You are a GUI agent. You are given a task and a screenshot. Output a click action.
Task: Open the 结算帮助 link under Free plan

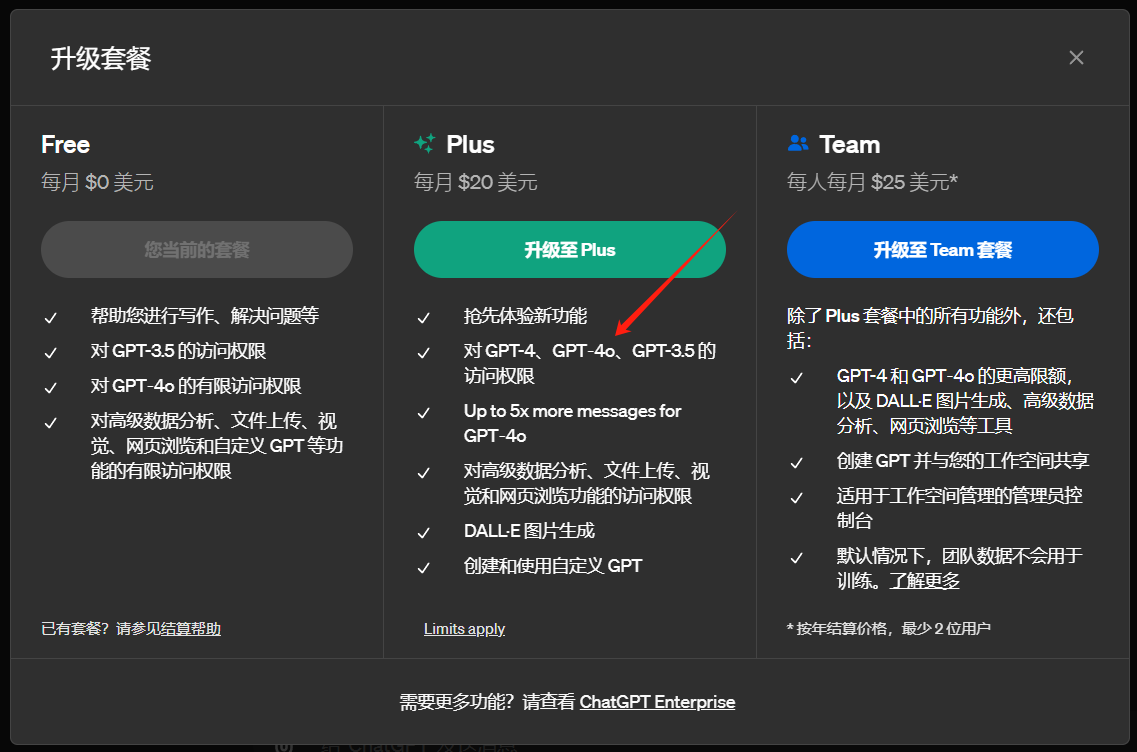189,629
